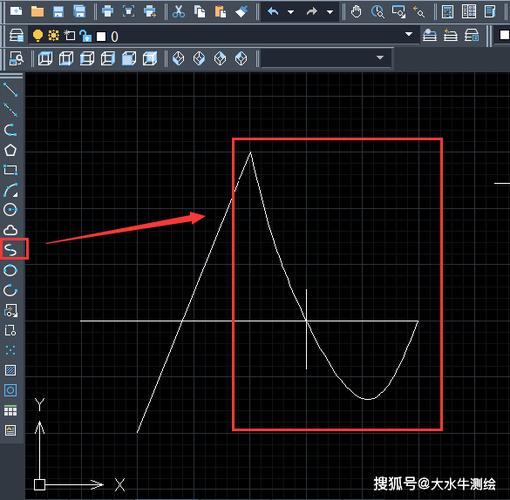This screenshot has height=500, width=510.
Task: Toggle freeze sun icon for layer 0
Action: pyautogui.click(x=53, y=35)
